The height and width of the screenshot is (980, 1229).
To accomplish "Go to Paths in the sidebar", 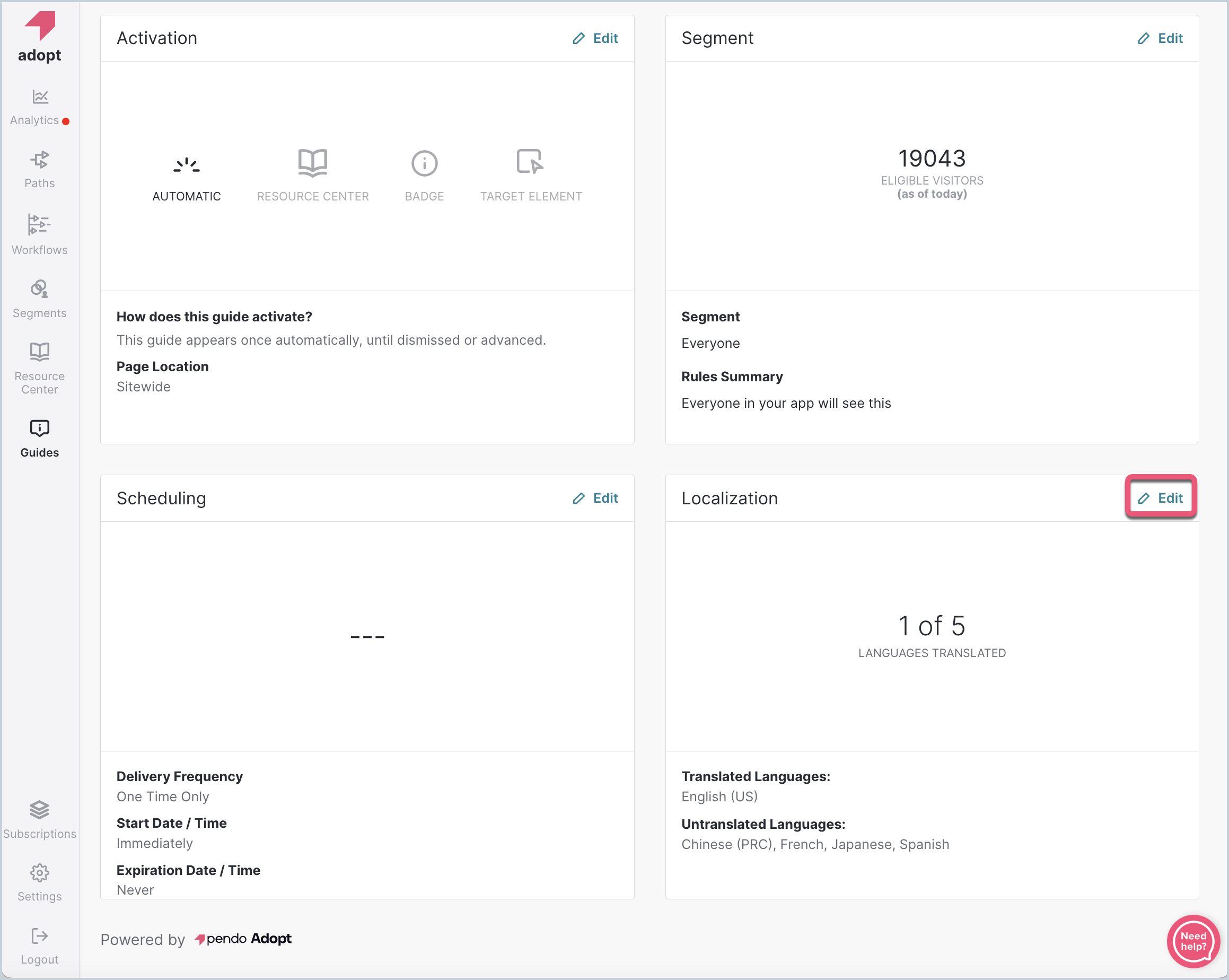I will pos(39,169).
